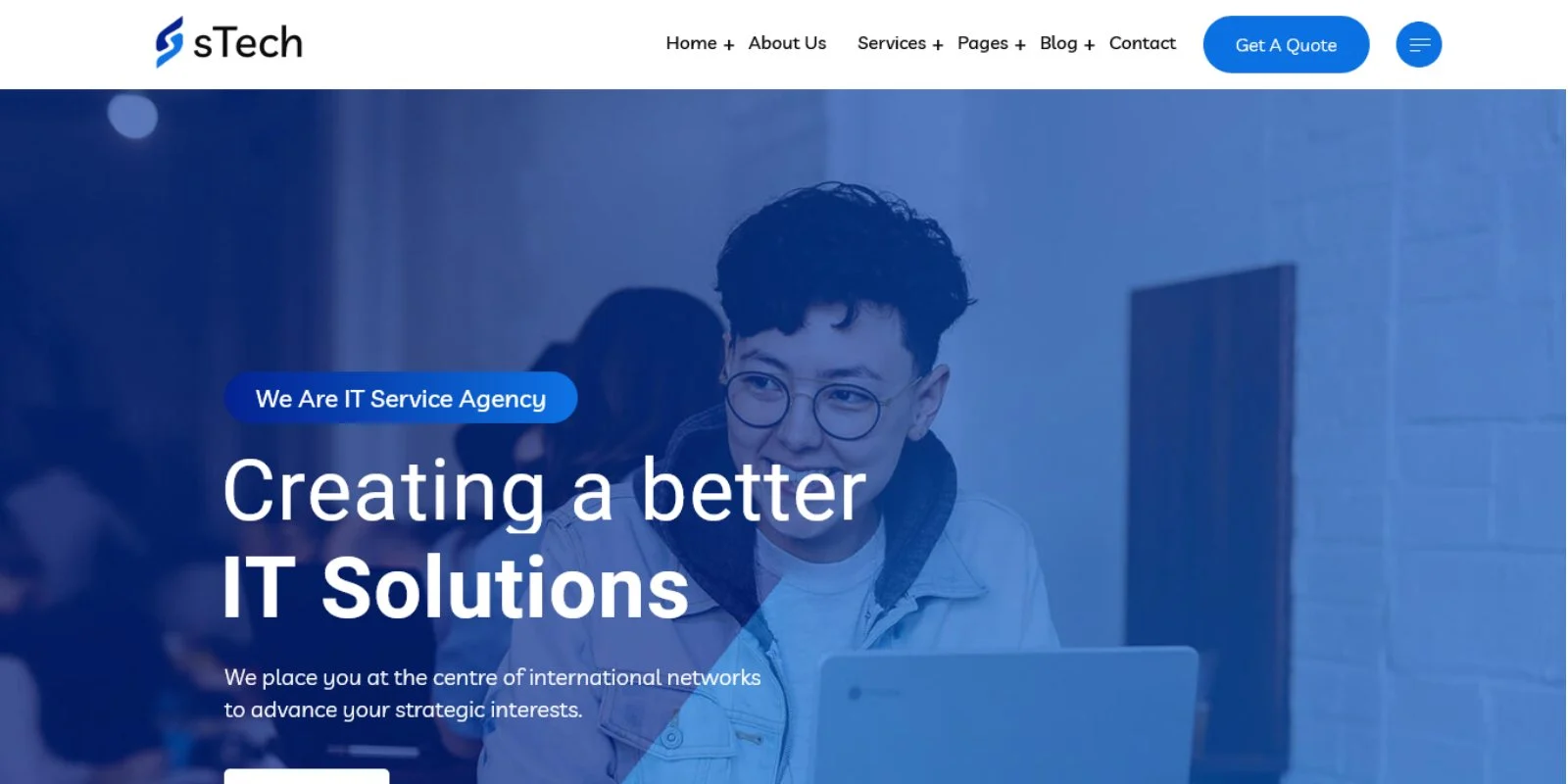
Task: Open the round hamburger menu icon
Action: pos(1418,45)
